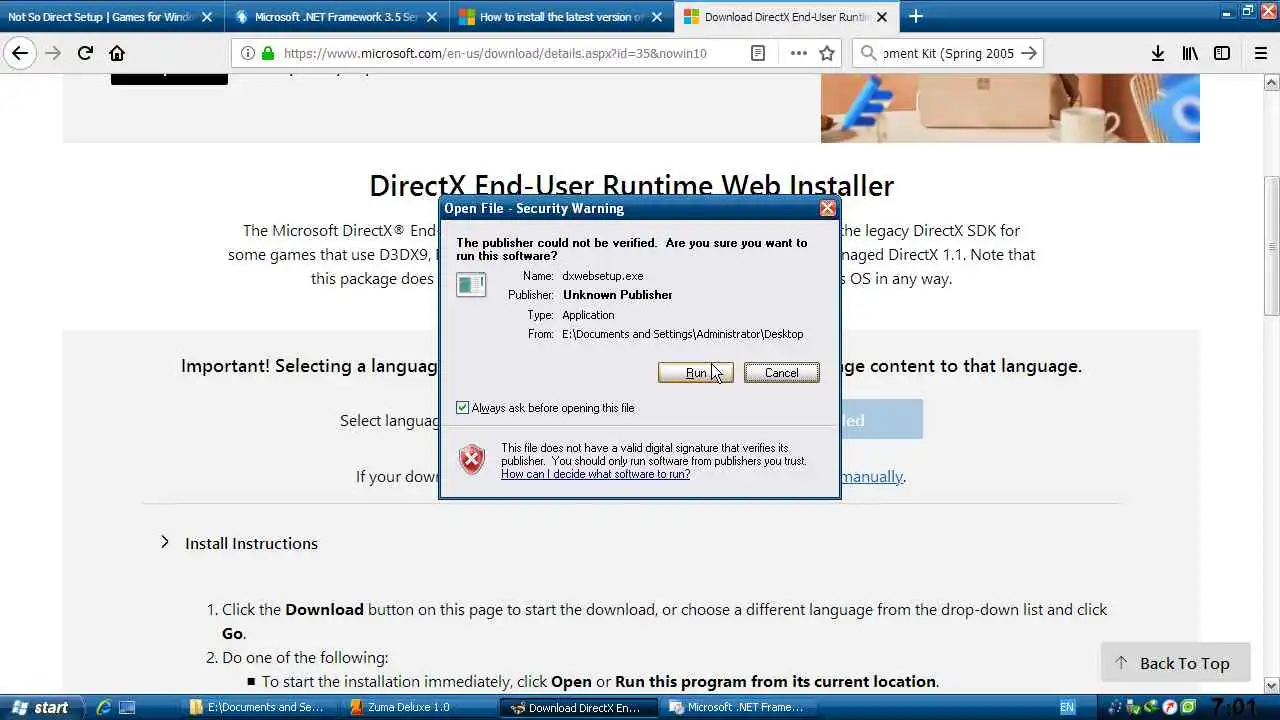This screenshot has height=720, width=1280.
Task: Go to the Firefox Home page
Action: pyautogui.click(x=117, y=54)
